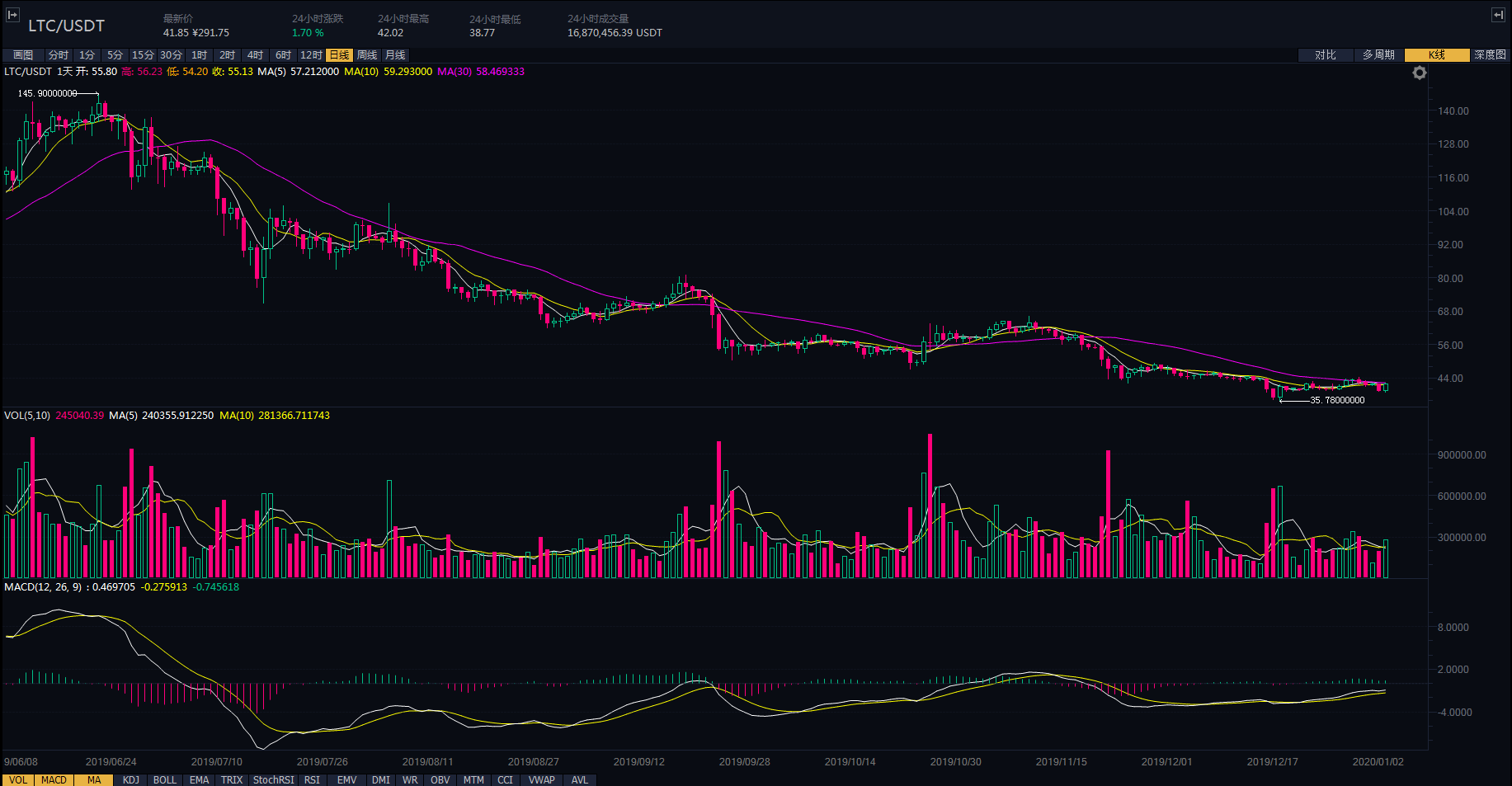Select the 15分 interval

tap(143, 55)
